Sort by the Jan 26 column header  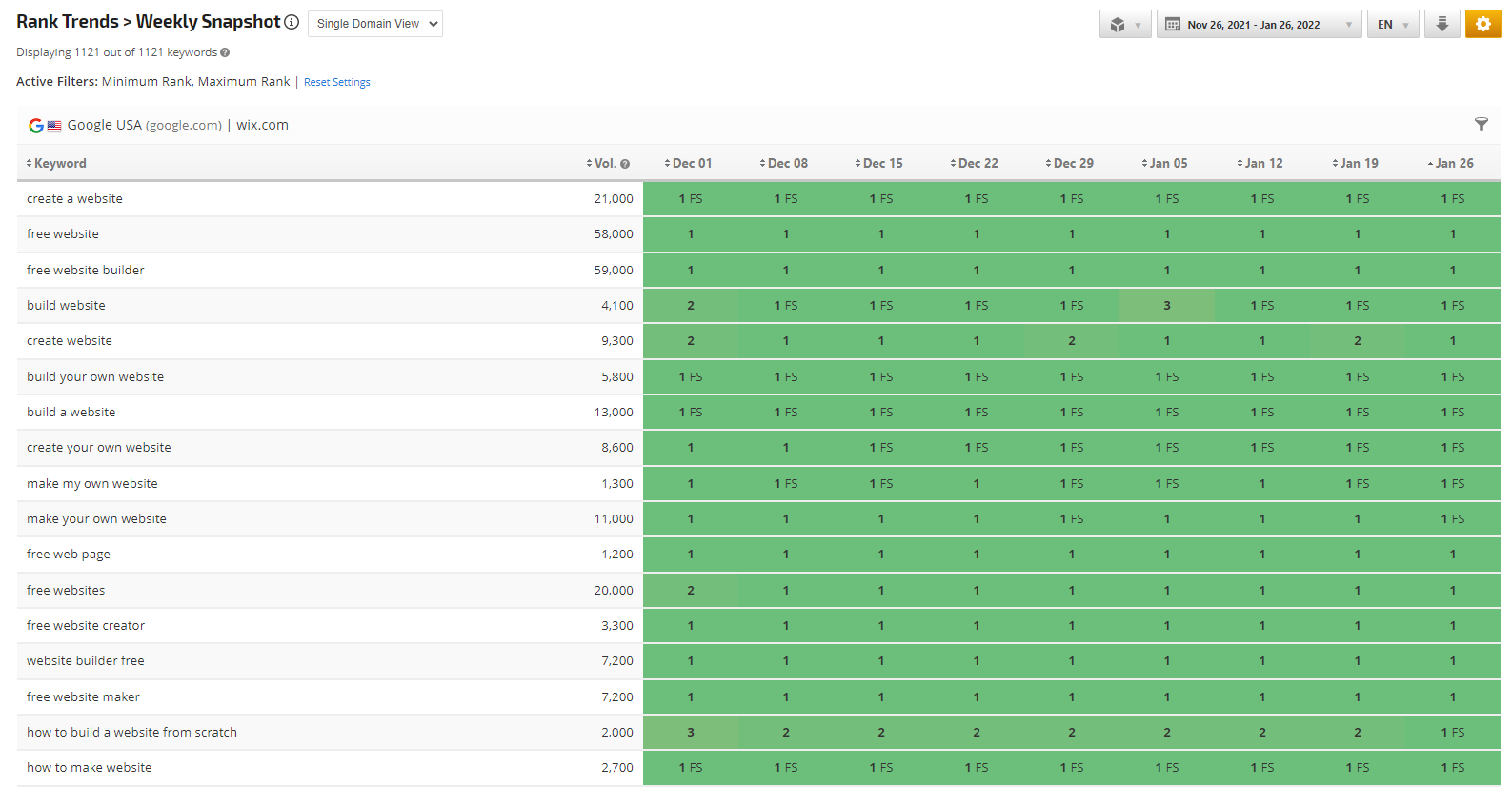tap(1453, 163)
